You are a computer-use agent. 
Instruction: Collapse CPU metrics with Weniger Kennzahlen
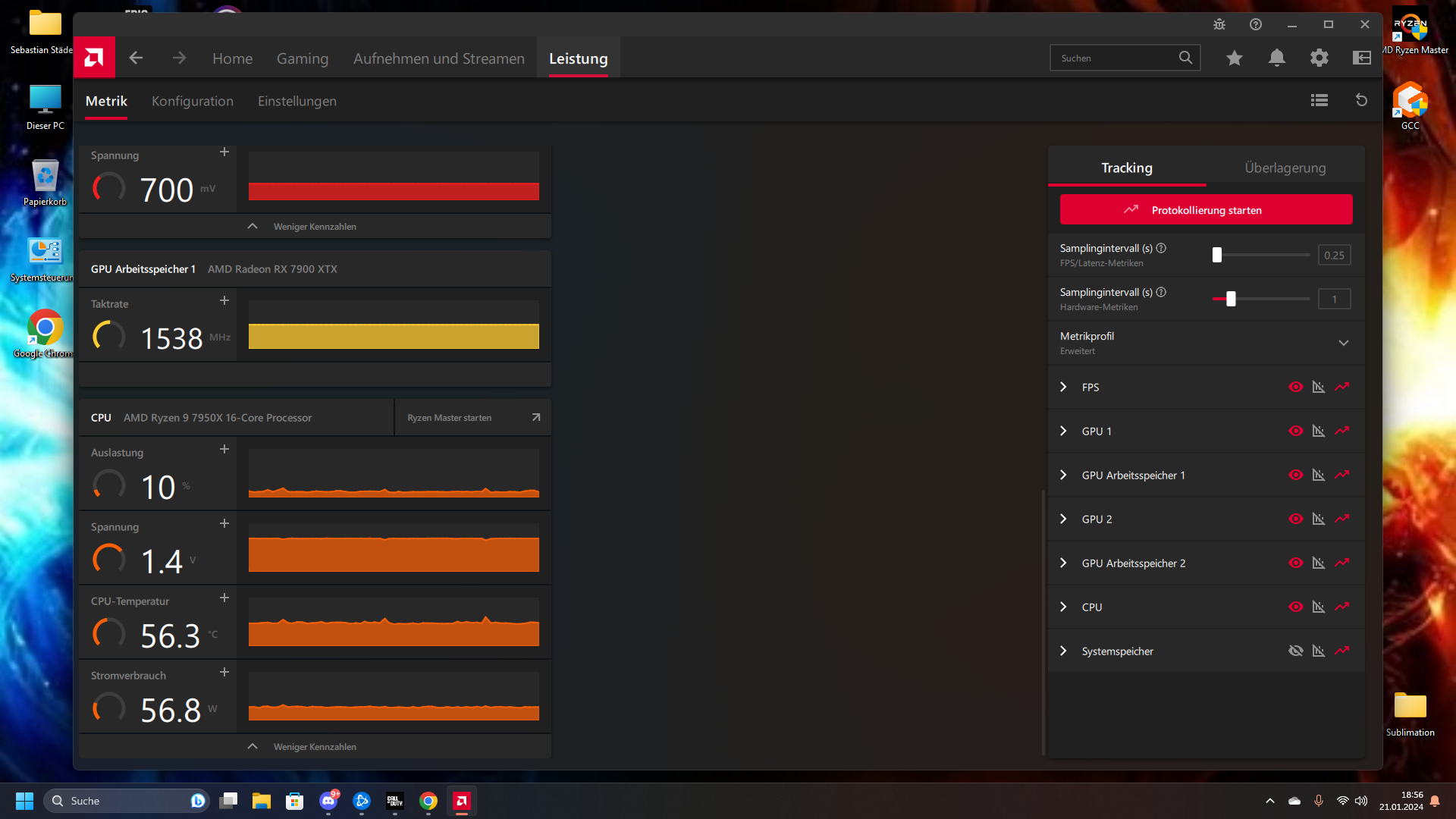[315, 746]
